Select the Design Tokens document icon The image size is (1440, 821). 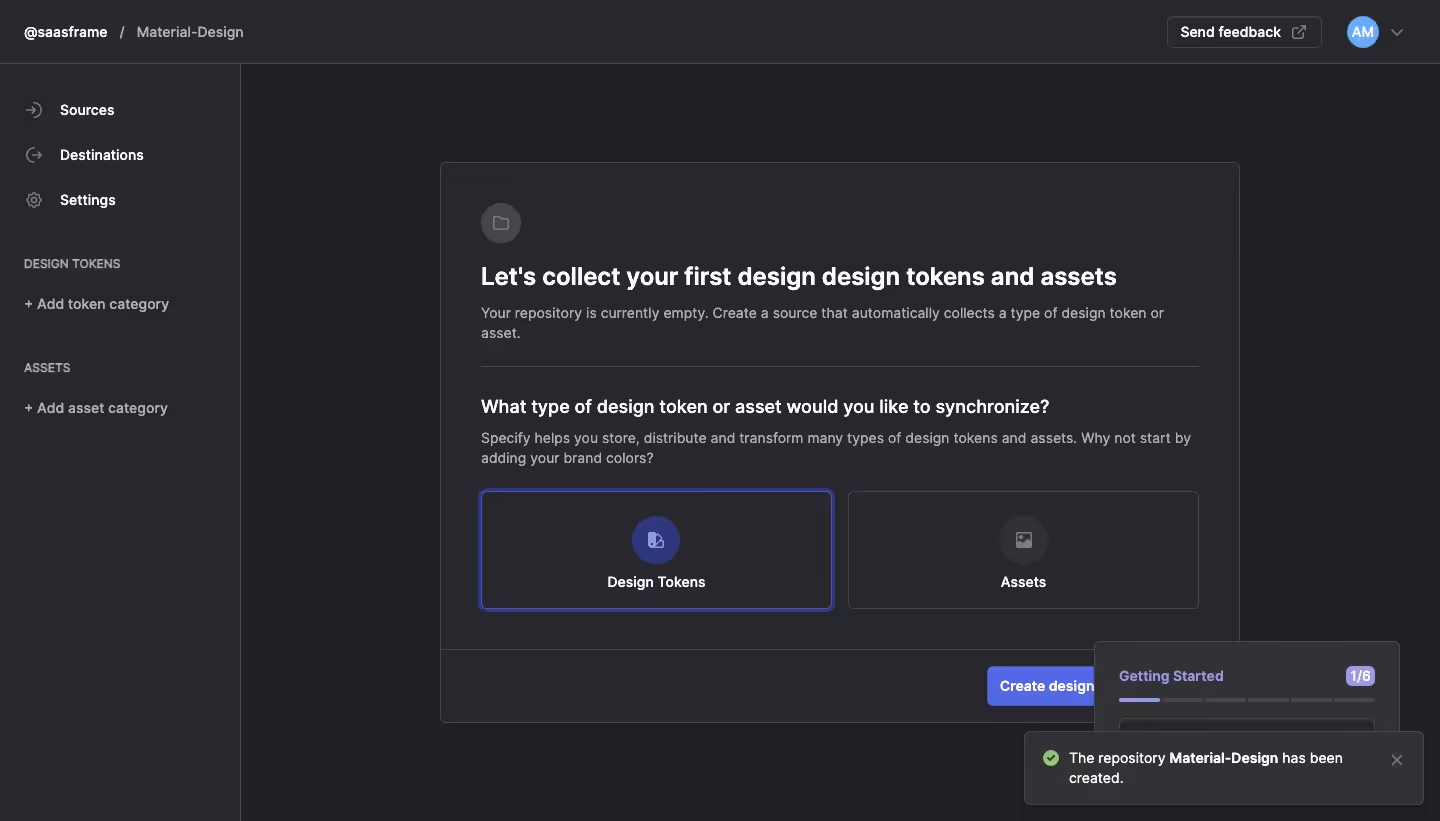pos(656,540)
